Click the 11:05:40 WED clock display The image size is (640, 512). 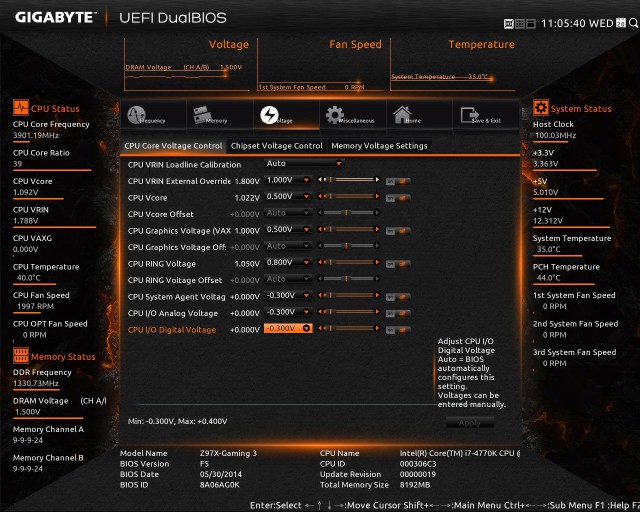pyautogui.click(x=577, y=23)
